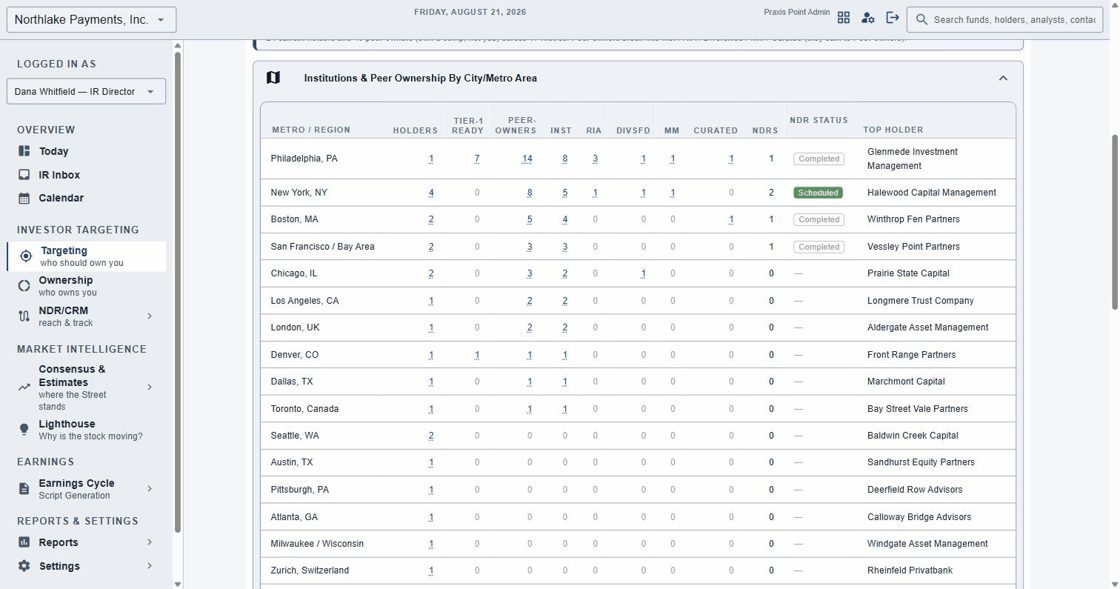
Task: Click the Chicago, IL row name
Action: pos(294,273)
